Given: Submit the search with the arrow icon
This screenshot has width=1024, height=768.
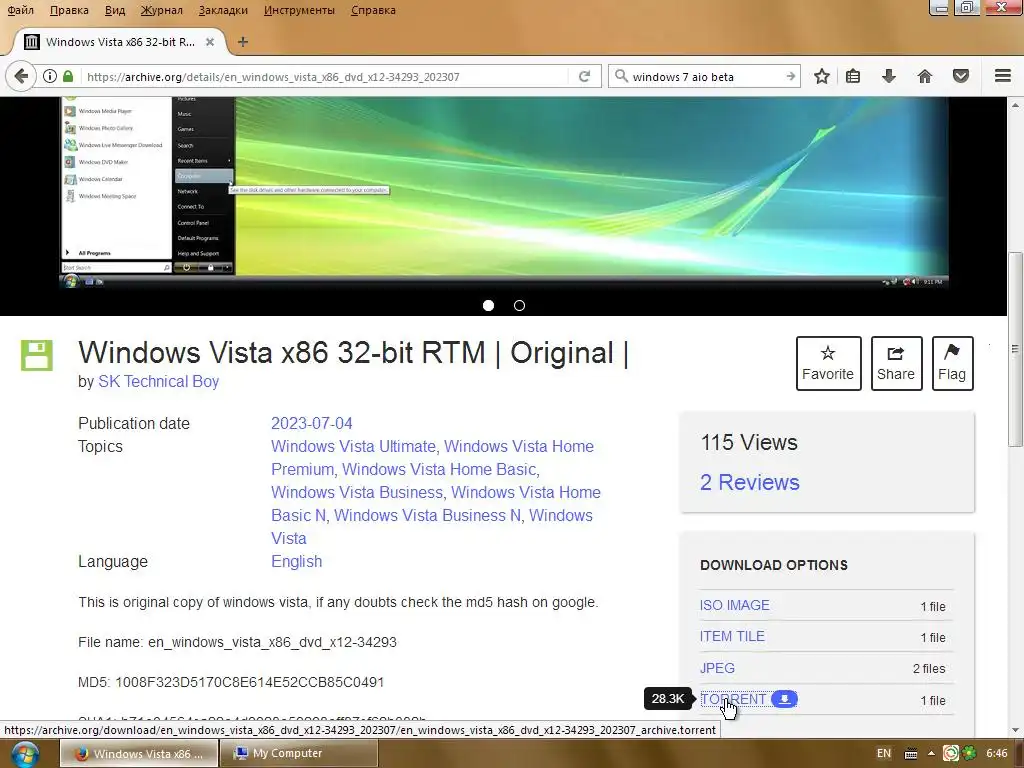Looking at the screenshot, I should point(790,76).
